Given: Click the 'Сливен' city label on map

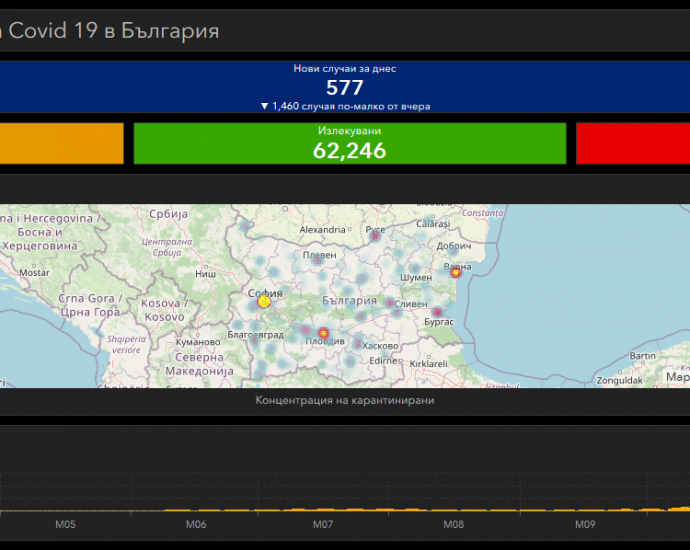Looking at the screenshot, I should [411, 304].
